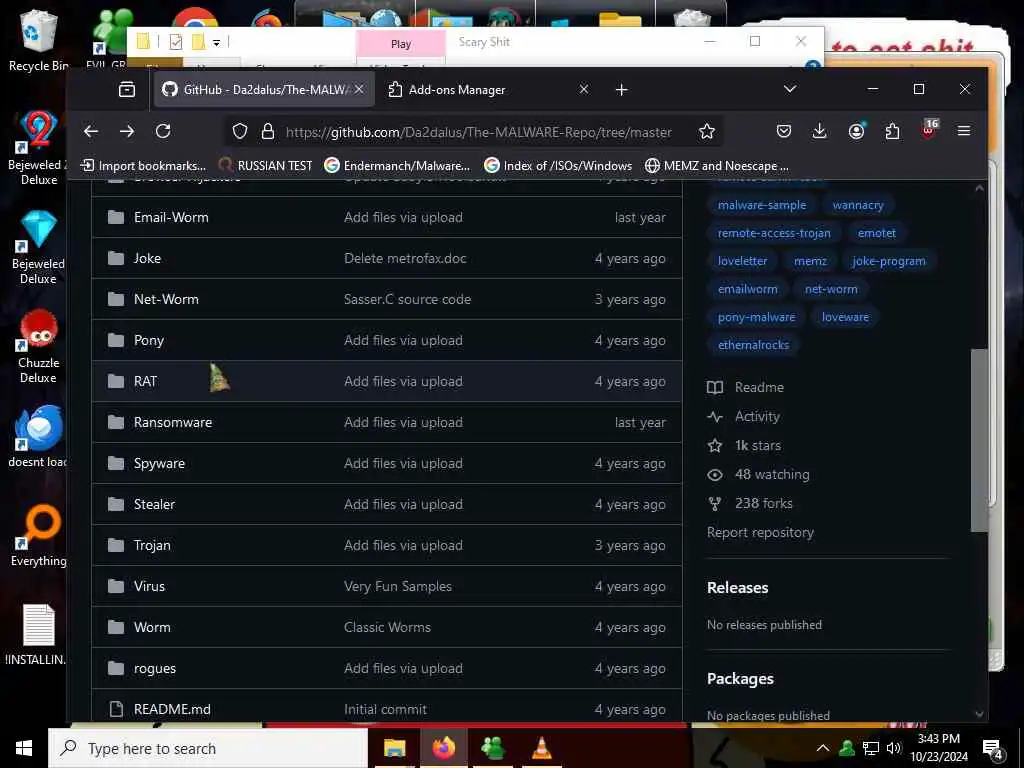Open the Net-Worm folder
1024x768 pixels.
coord(166,300)
